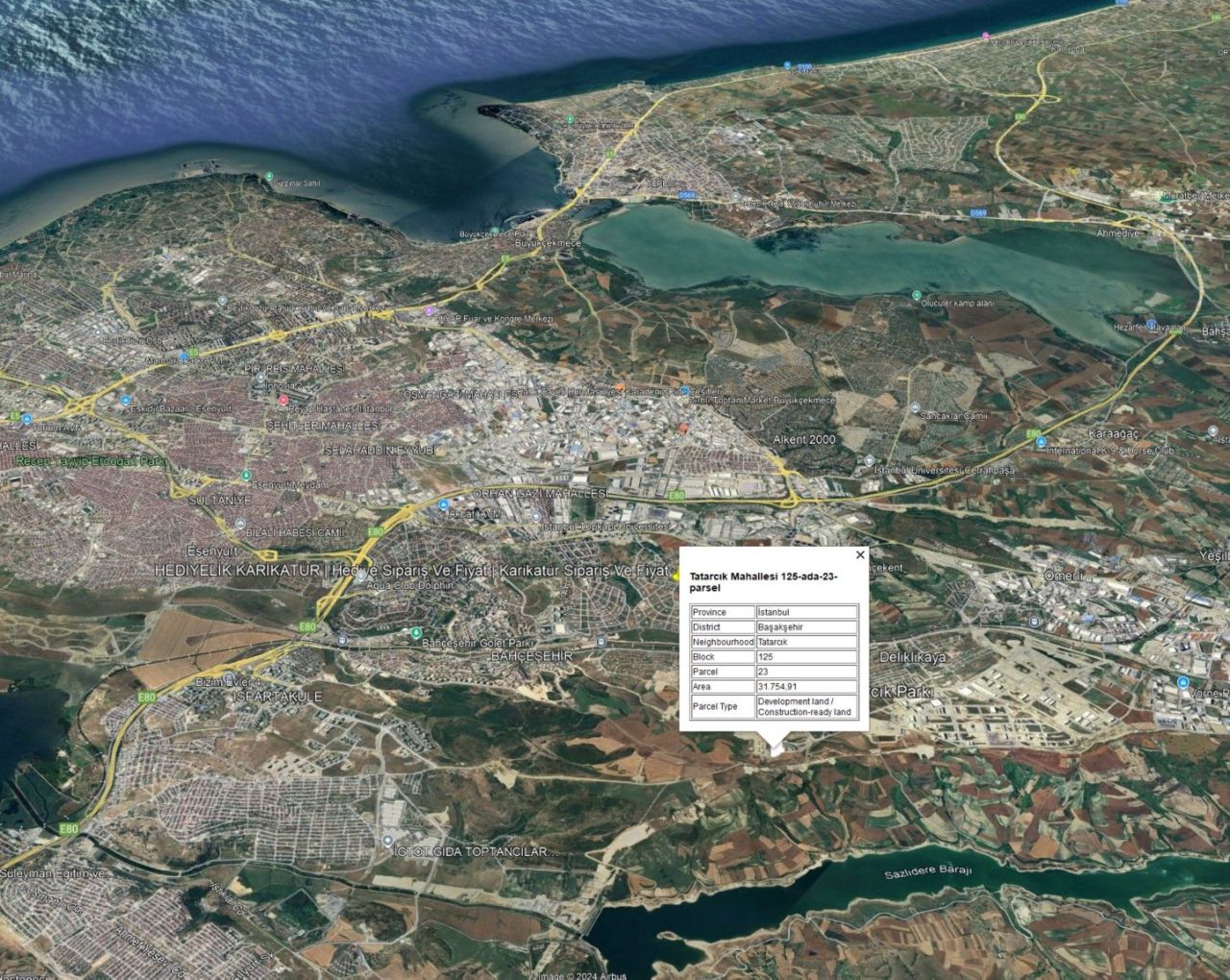Click the popup title Tatarcık Mahallesi 125-ada-23-parsel

[x=764, y=580]
